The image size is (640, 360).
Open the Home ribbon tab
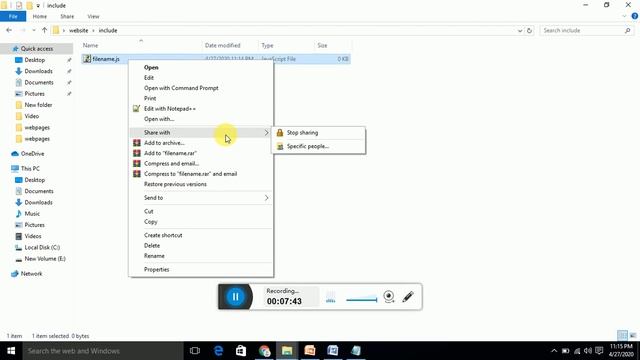[x=40, y=16]
